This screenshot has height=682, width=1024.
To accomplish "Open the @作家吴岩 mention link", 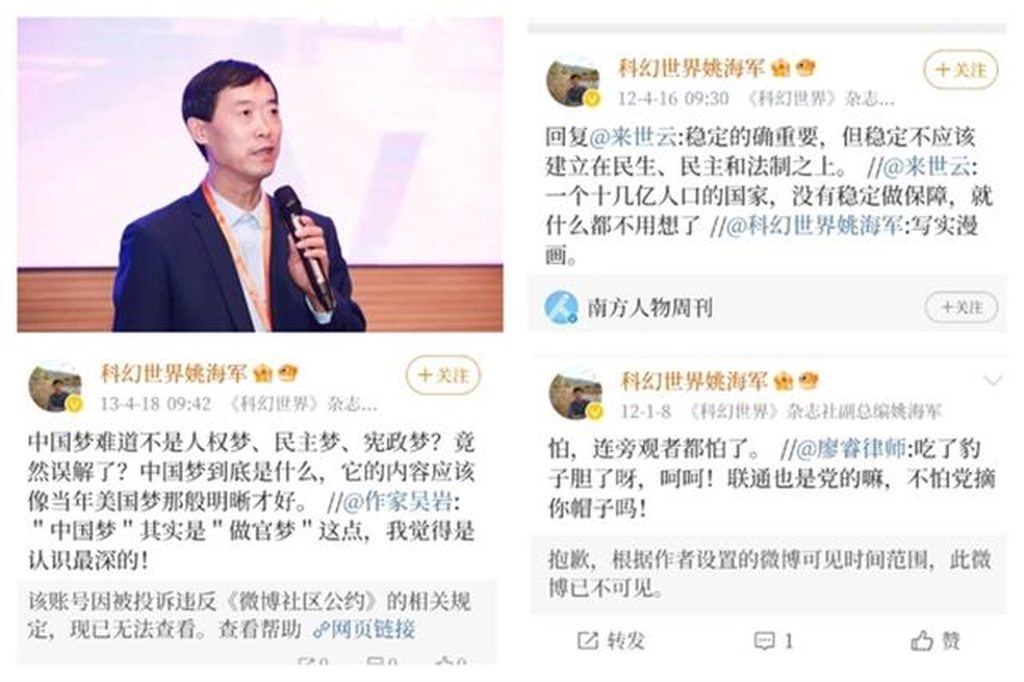I will click(397, 502).
